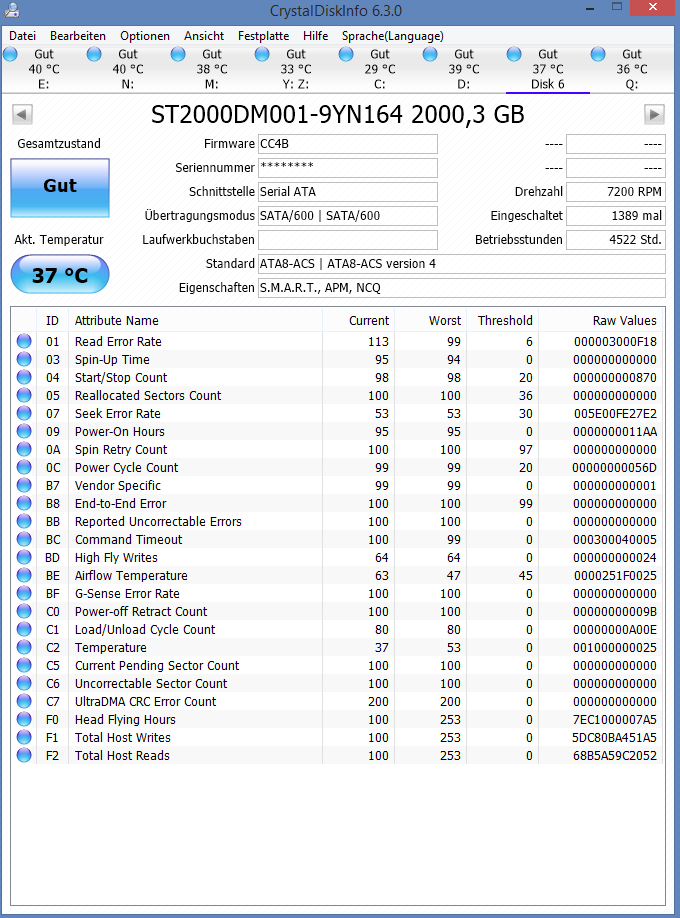Click the Standard field ATA8-ACS

tap(462, 263)
